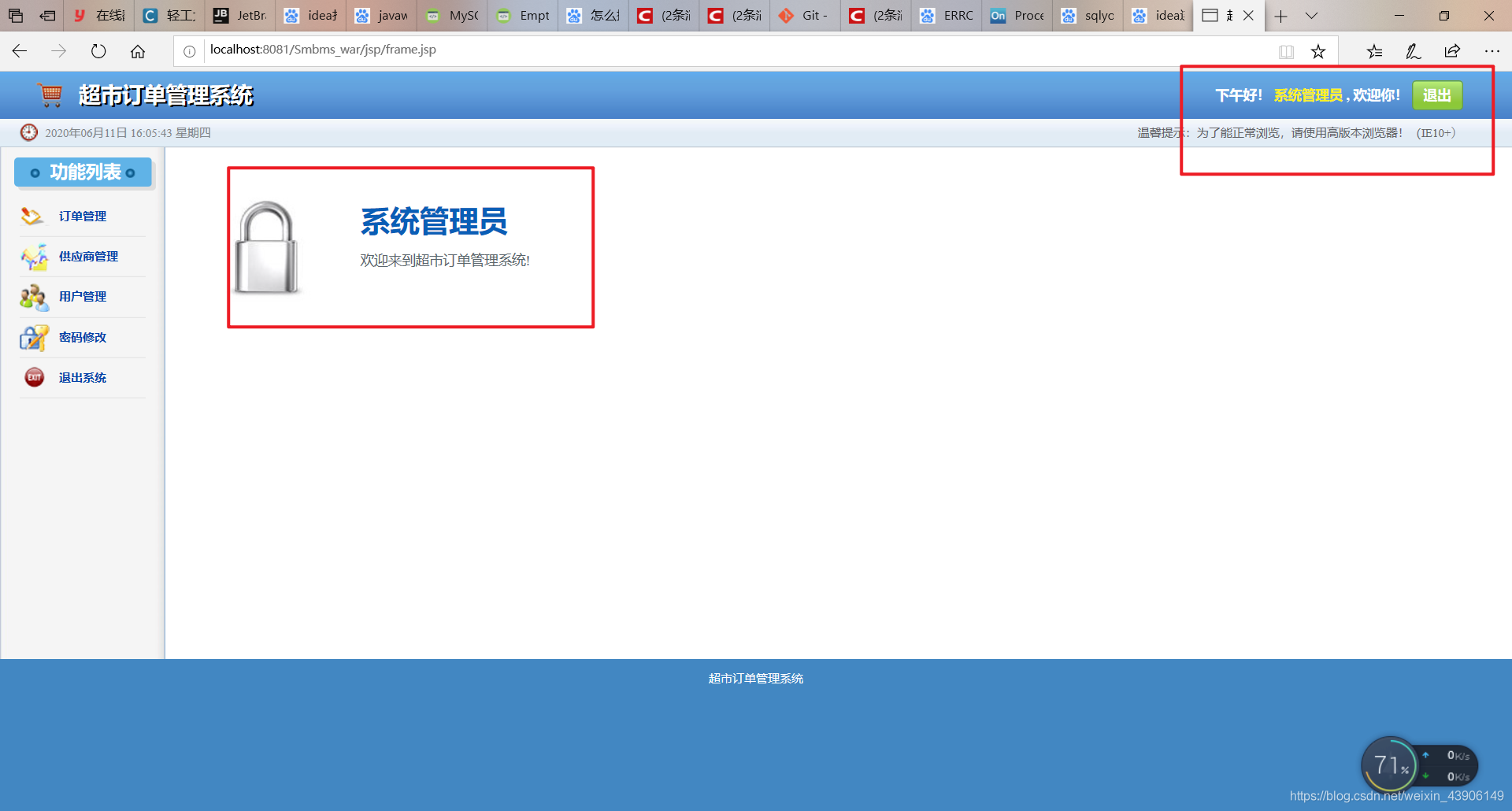This screenshot has width=1512, height=811.
Task: Focus the address bar URL
Action: (x=323, y=50)
